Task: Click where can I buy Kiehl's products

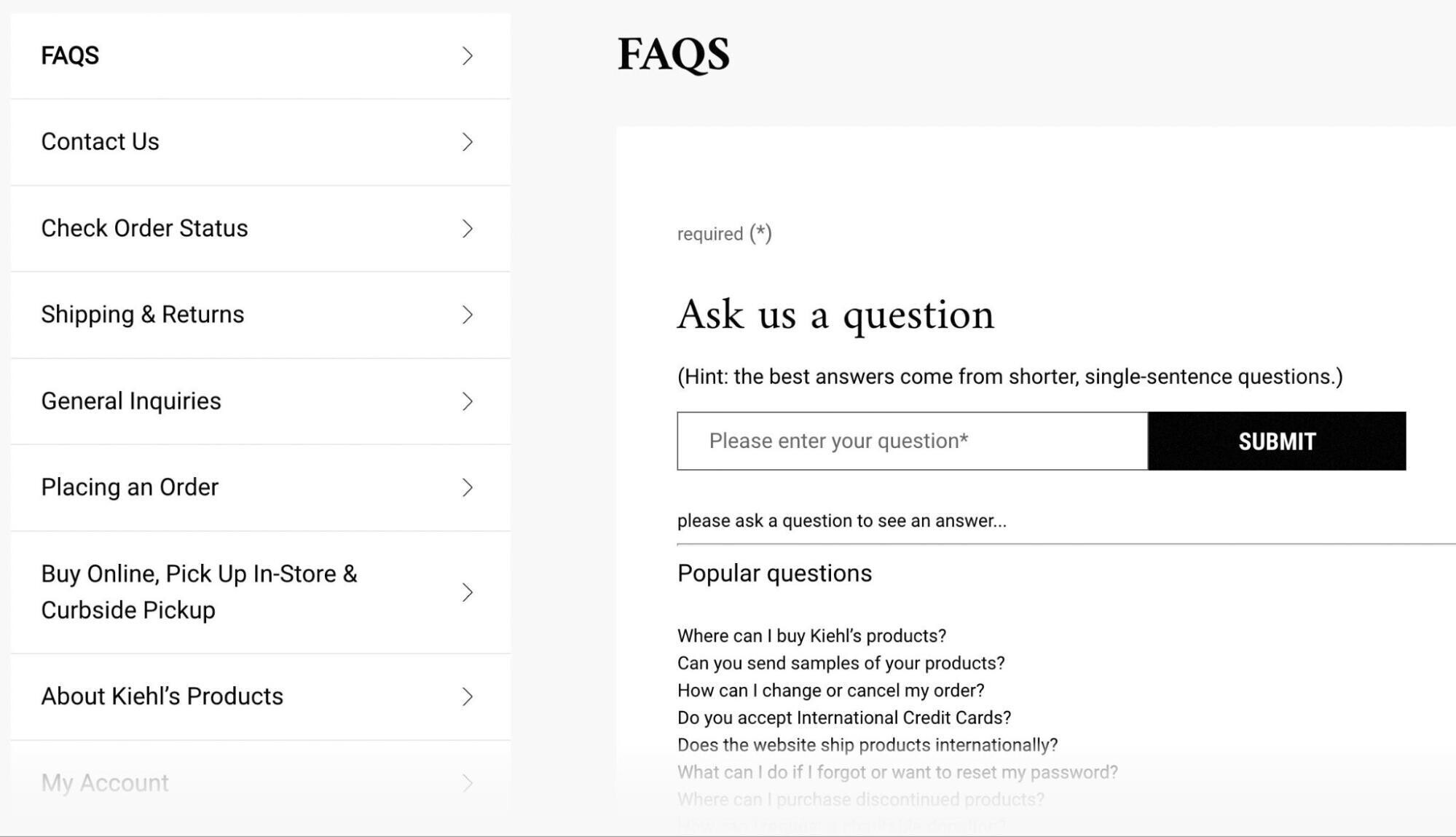Action: tap(811, 635)
